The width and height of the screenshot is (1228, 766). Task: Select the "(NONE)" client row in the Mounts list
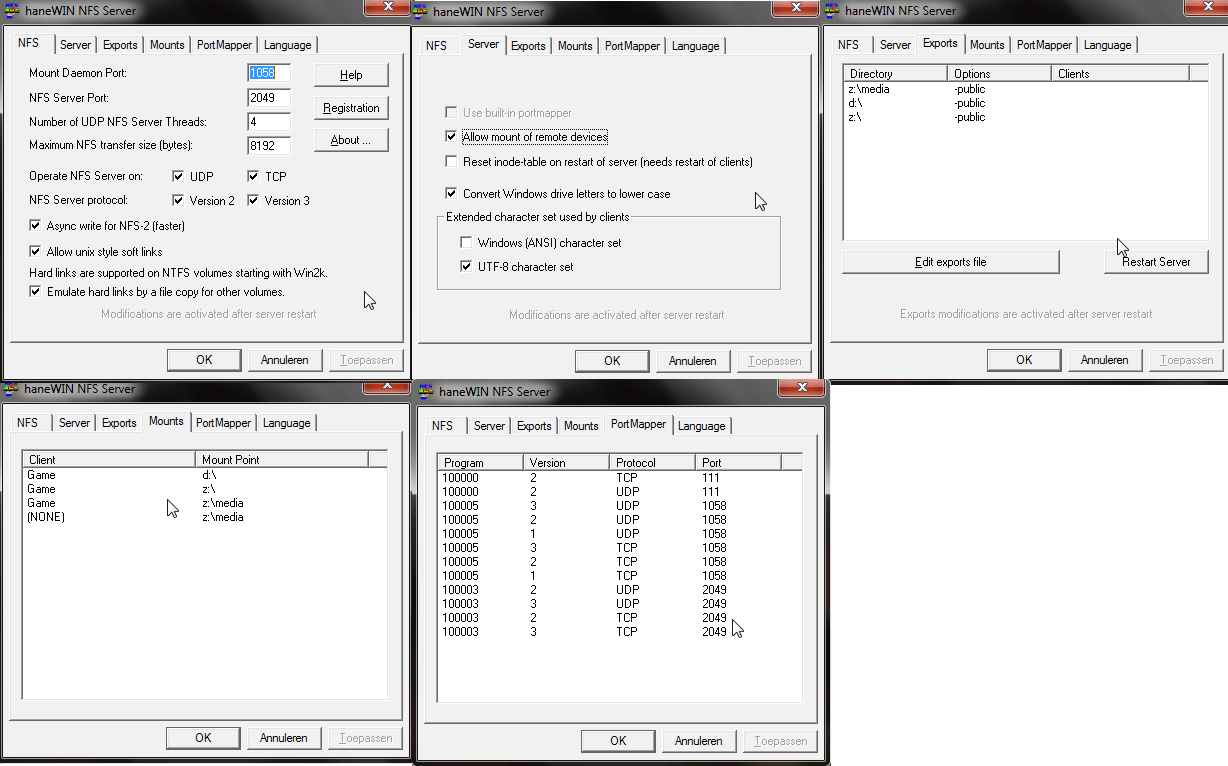[204, 517]
